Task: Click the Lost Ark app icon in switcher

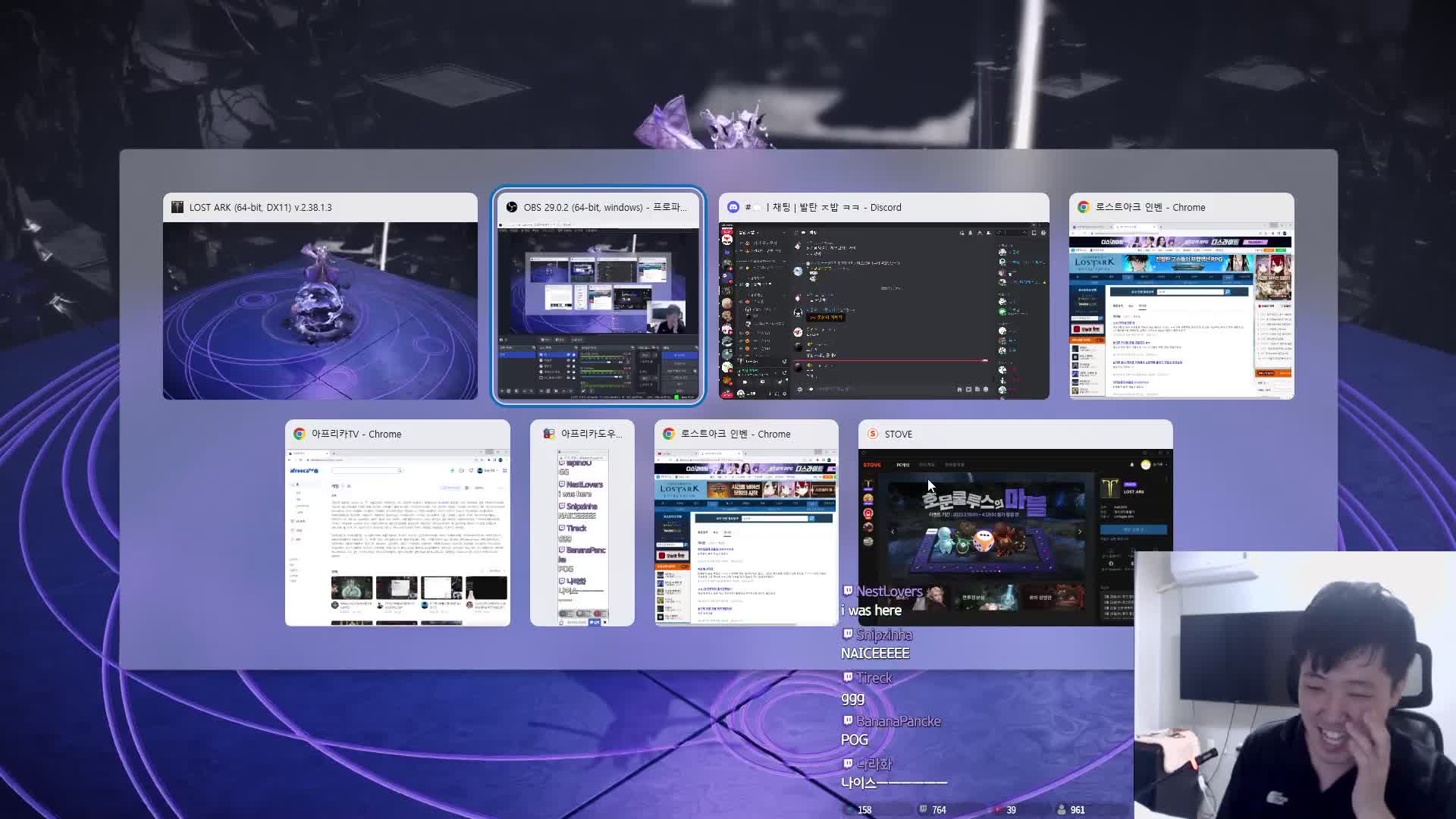Action: [177, 207]
